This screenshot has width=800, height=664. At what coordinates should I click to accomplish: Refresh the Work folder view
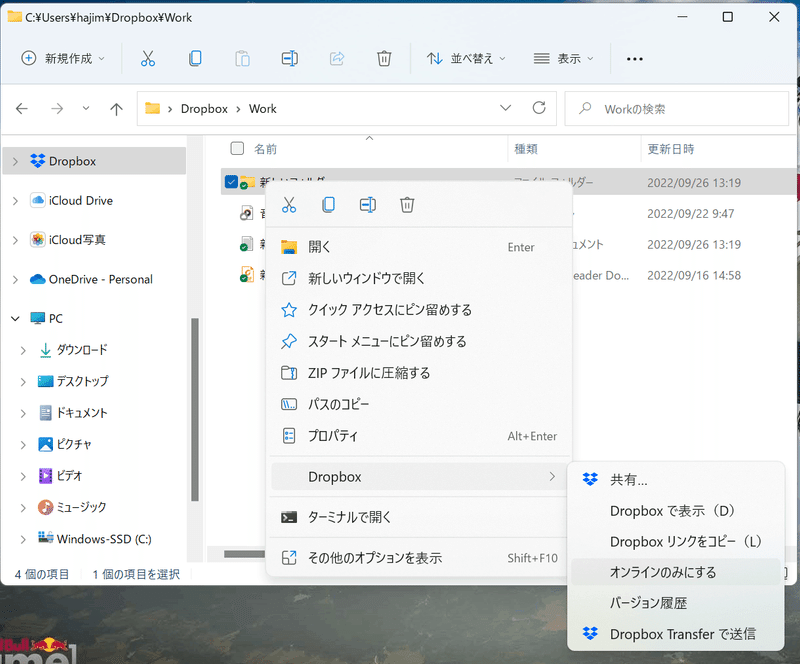click(539, 108)
